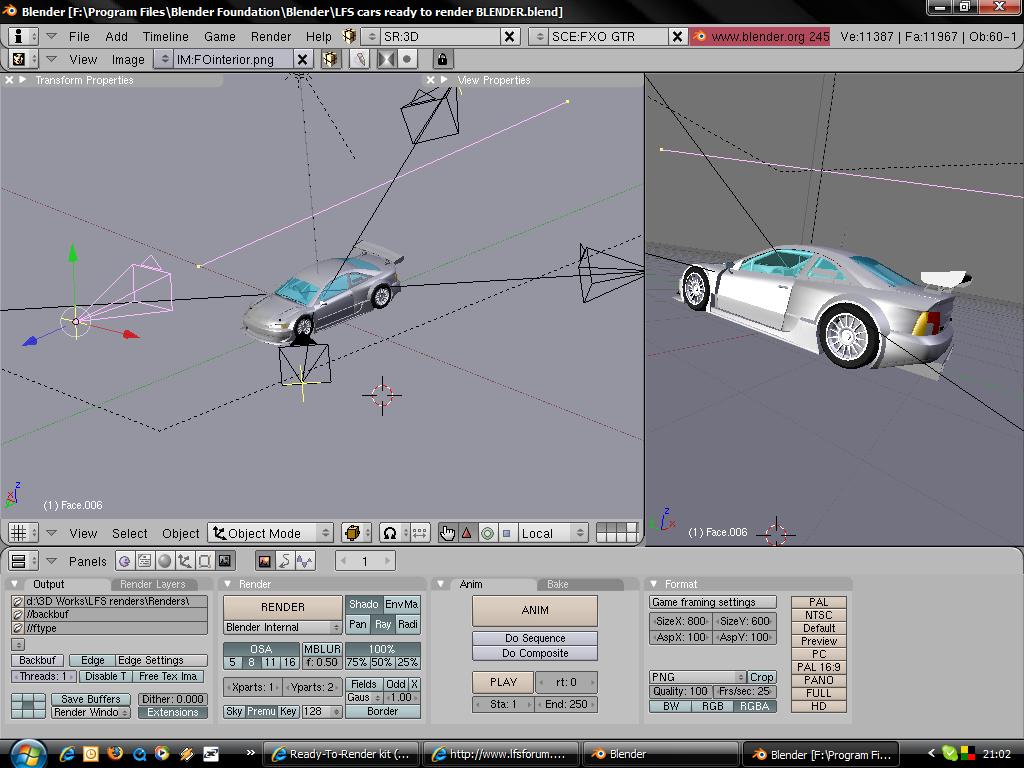The width and height of the screenshot is (1024, 768).
Task: Open the Windows Start button
Action: [x=28, y=754]
